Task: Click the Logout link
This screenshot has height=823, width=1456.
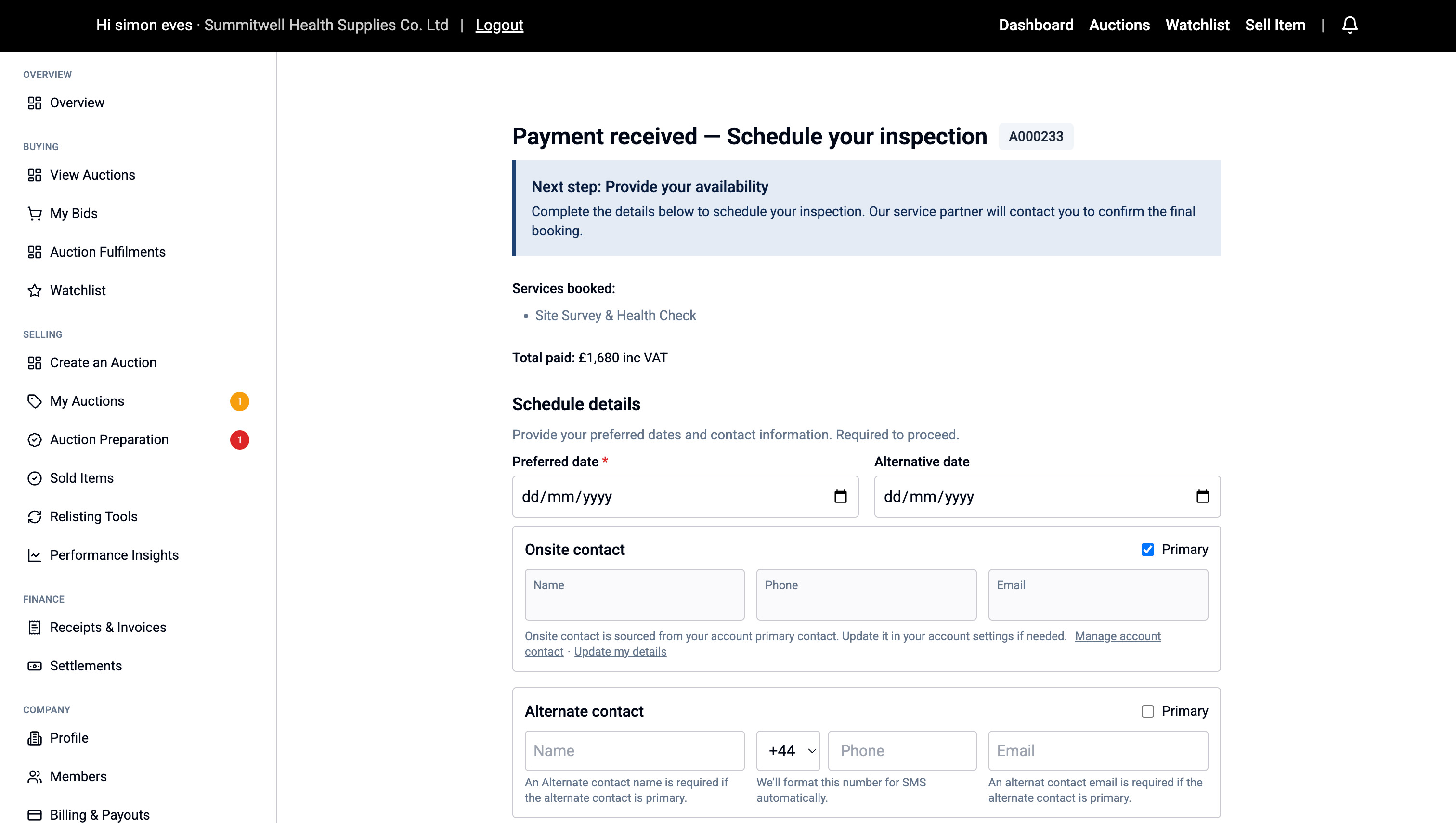Action: (x=499, y=25)
